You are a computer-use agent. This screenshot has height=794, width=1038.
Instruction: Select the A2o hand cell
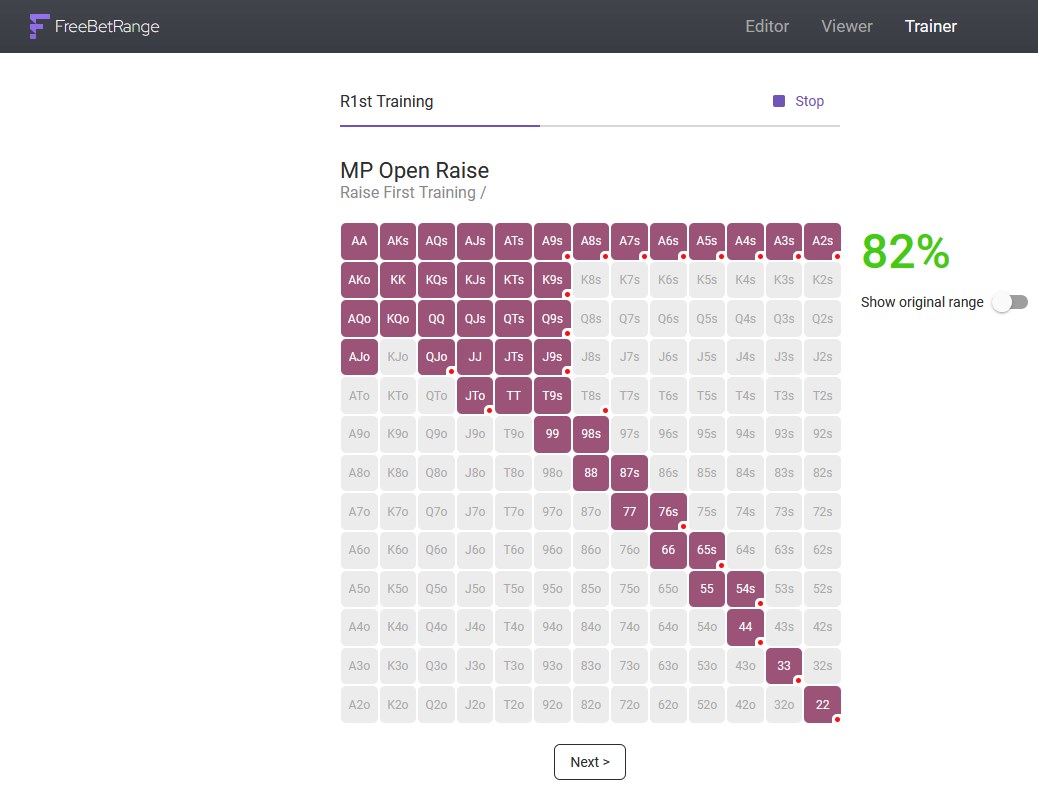(359, 704)
